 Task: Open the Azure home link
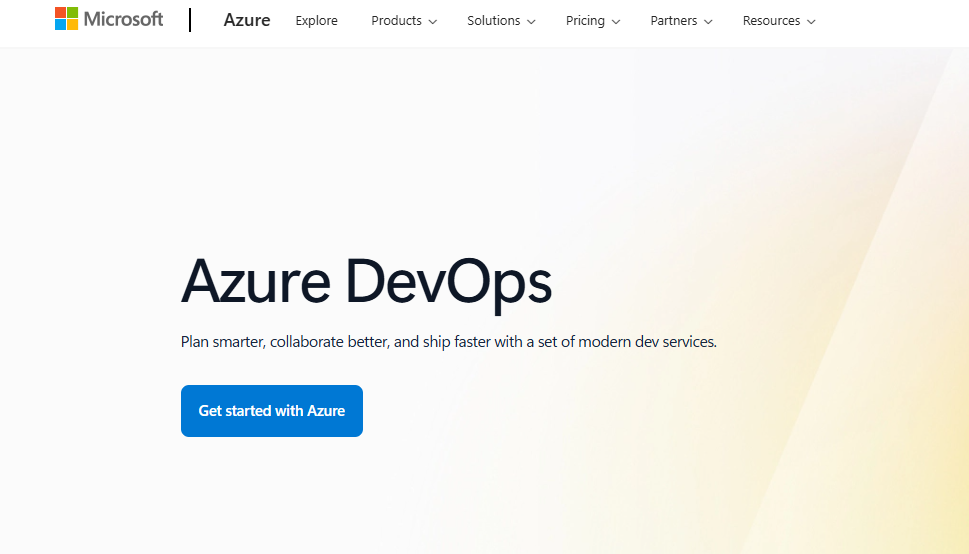[x=247, y=20]
